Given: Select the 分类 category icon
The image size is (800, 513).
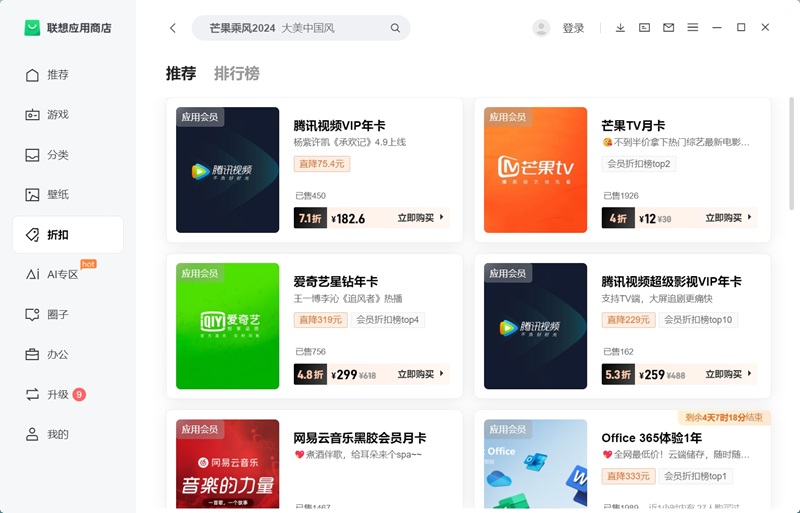Looking at the screenshot, I should tap(32, 155).
